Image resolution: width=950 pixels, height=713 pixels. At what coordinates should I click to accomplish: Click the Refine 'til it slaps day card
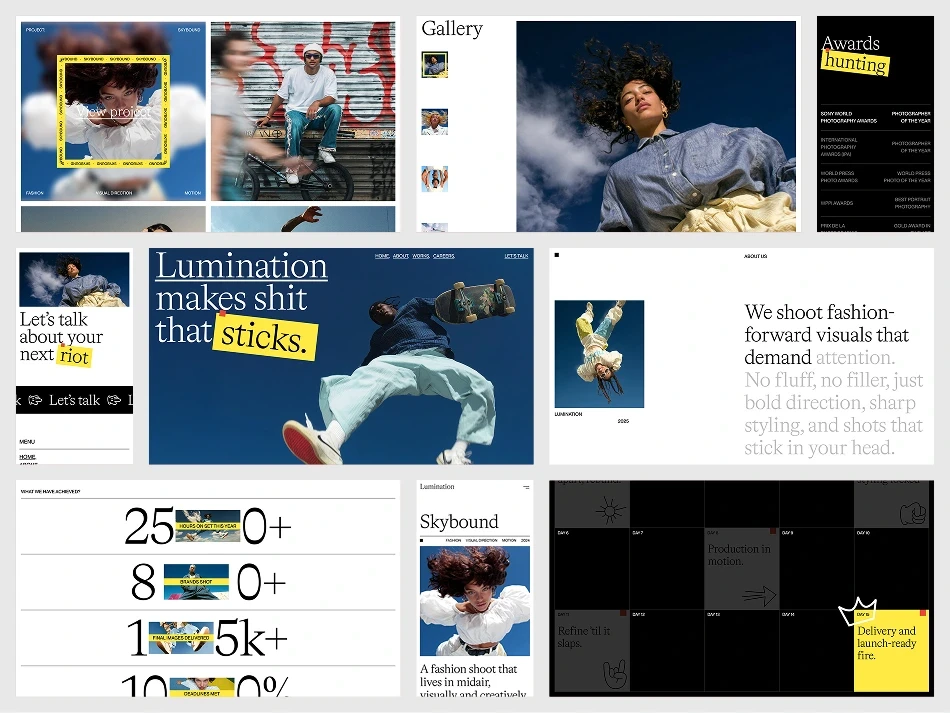pos(592,650)
